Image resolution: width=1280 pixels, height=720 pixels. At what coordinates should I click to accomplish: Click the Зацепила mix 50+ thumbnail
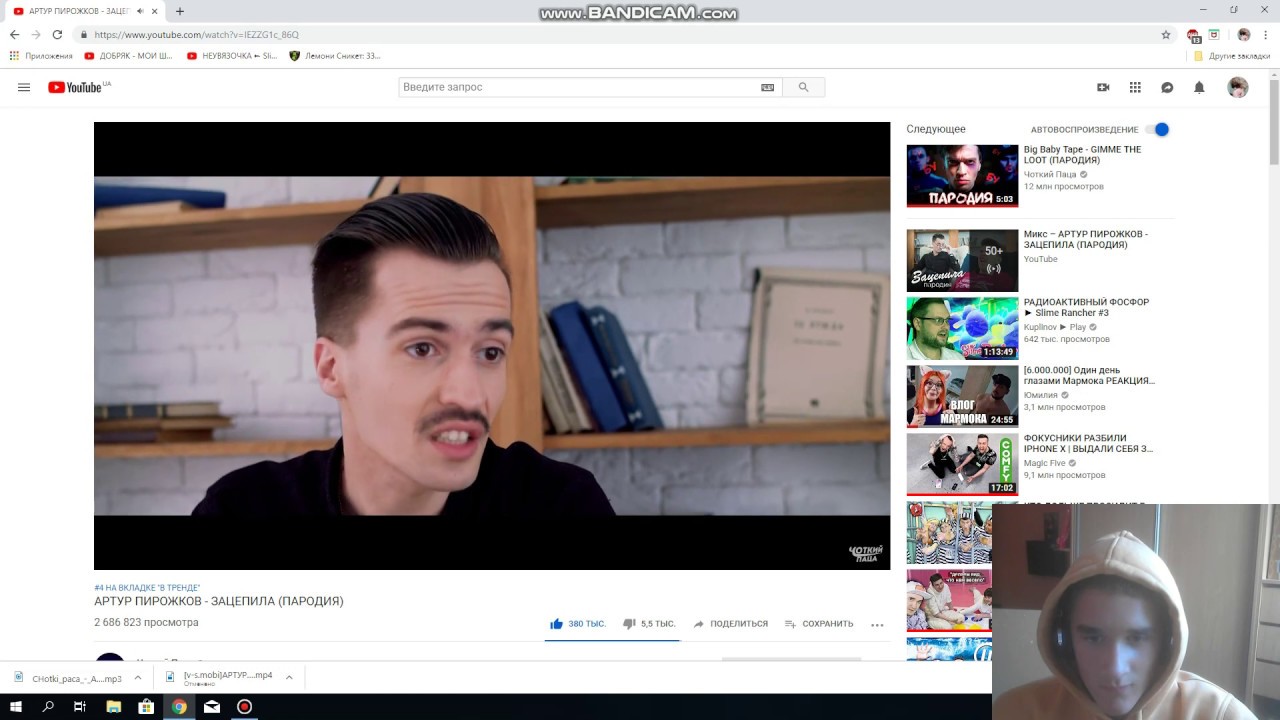pos(962,260)
